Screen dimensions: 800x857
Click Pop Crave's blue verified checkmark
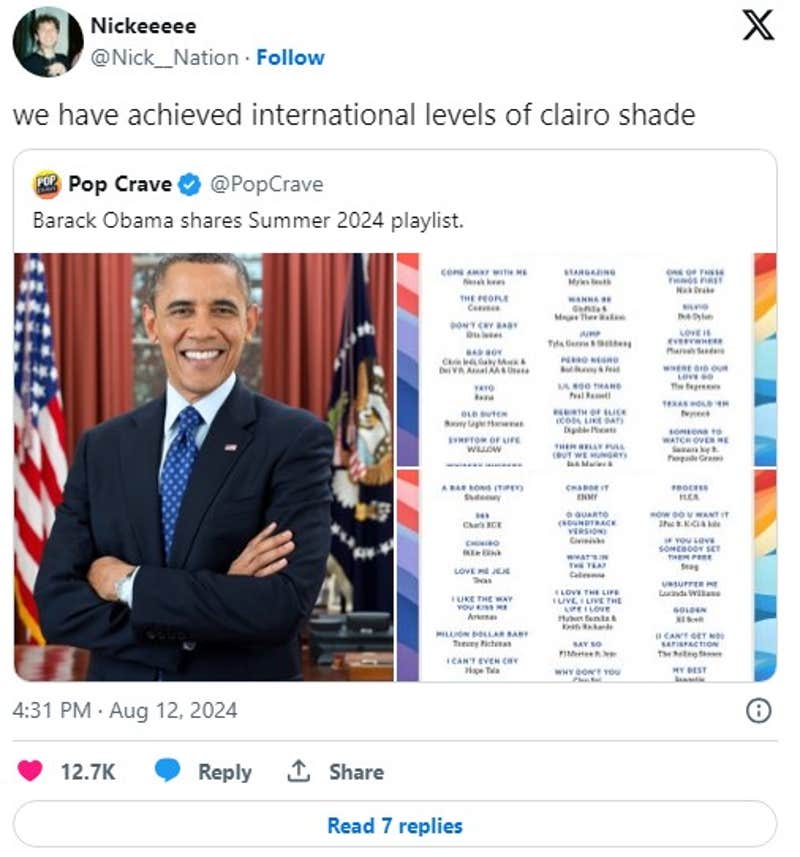point(189,184)
